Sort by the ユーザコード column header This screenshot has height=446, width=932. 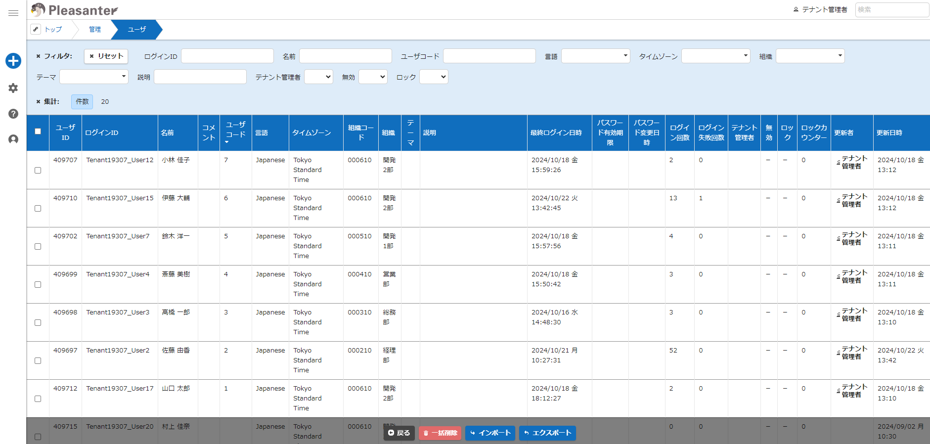click(x=235, y=132)
